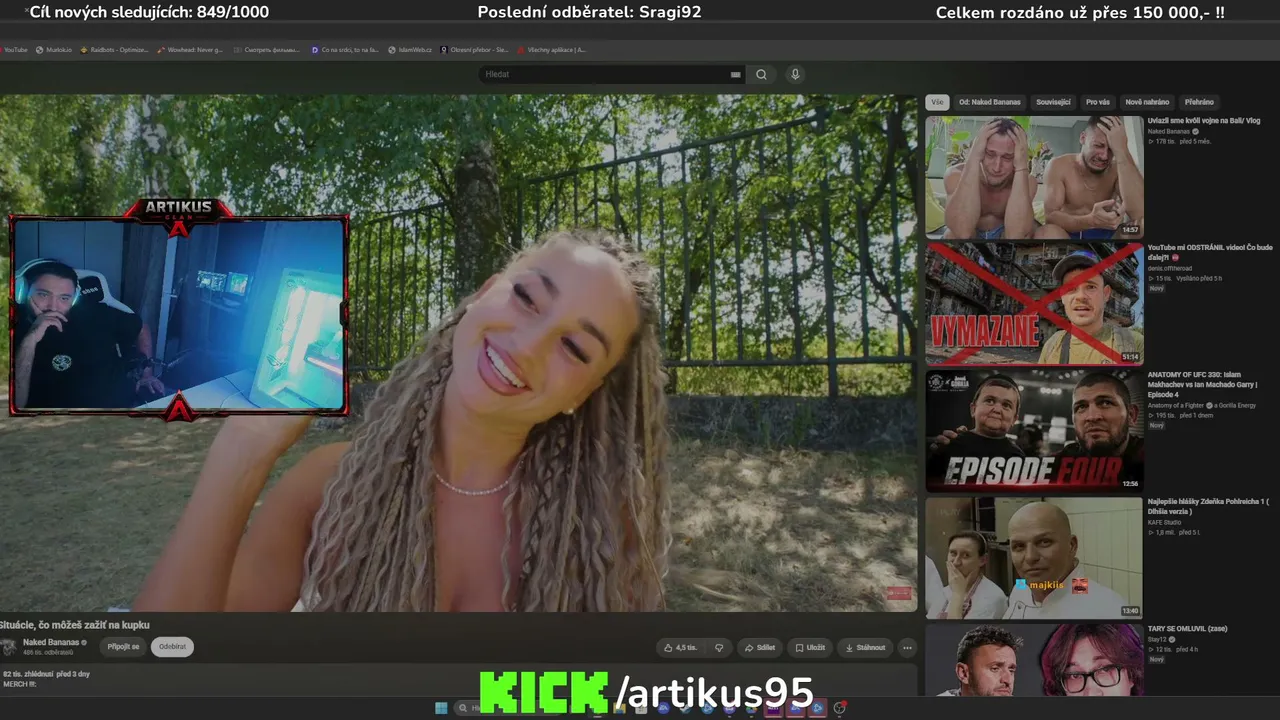Click the Uložit save button

810,647
